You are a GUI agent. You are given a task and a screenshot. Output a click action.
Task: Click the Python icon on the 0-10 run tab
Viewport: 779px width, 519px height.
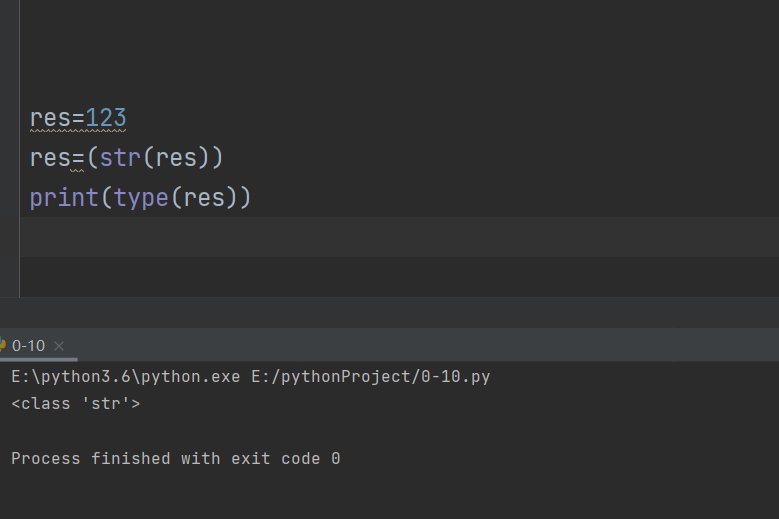coord(3,346)
